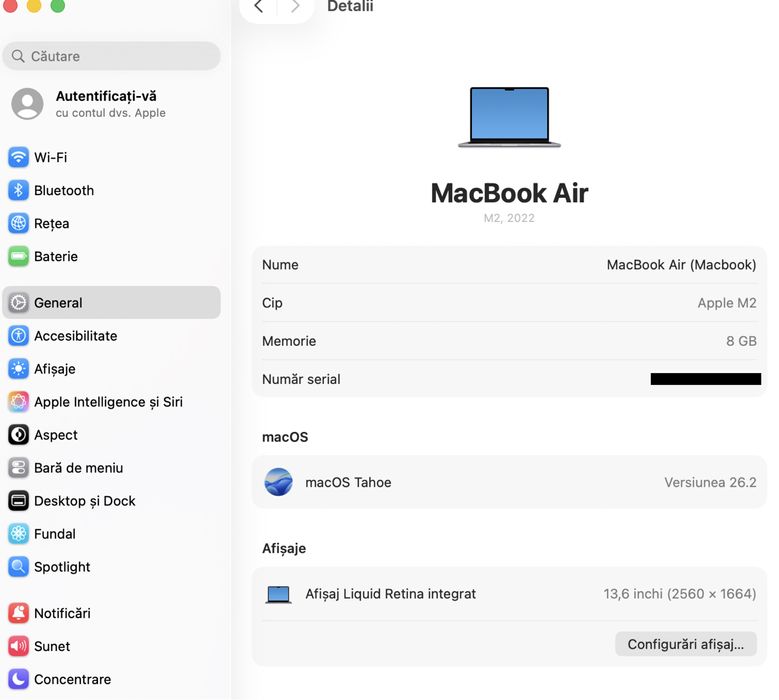This screenshot has width=779, height=700.
Task: Click the Bară de meniu icon
Action: pyautogui.click(x=18, y=467)
